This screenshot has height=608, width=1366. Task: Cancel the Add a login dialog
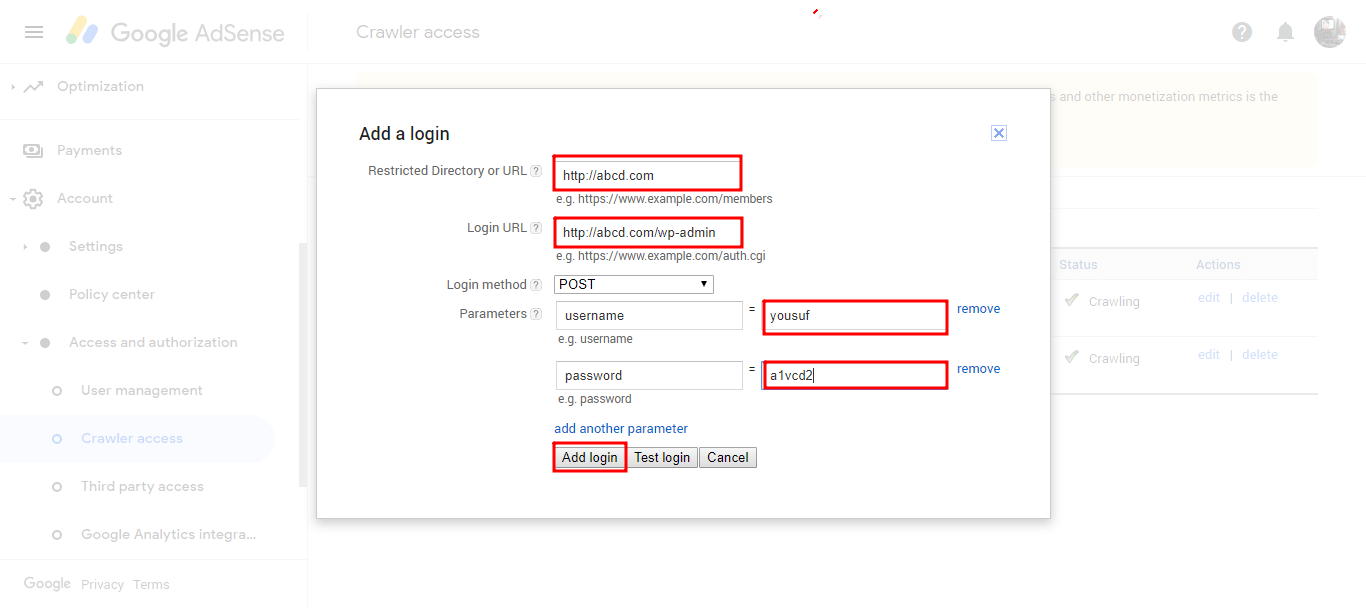click(728, 457)
